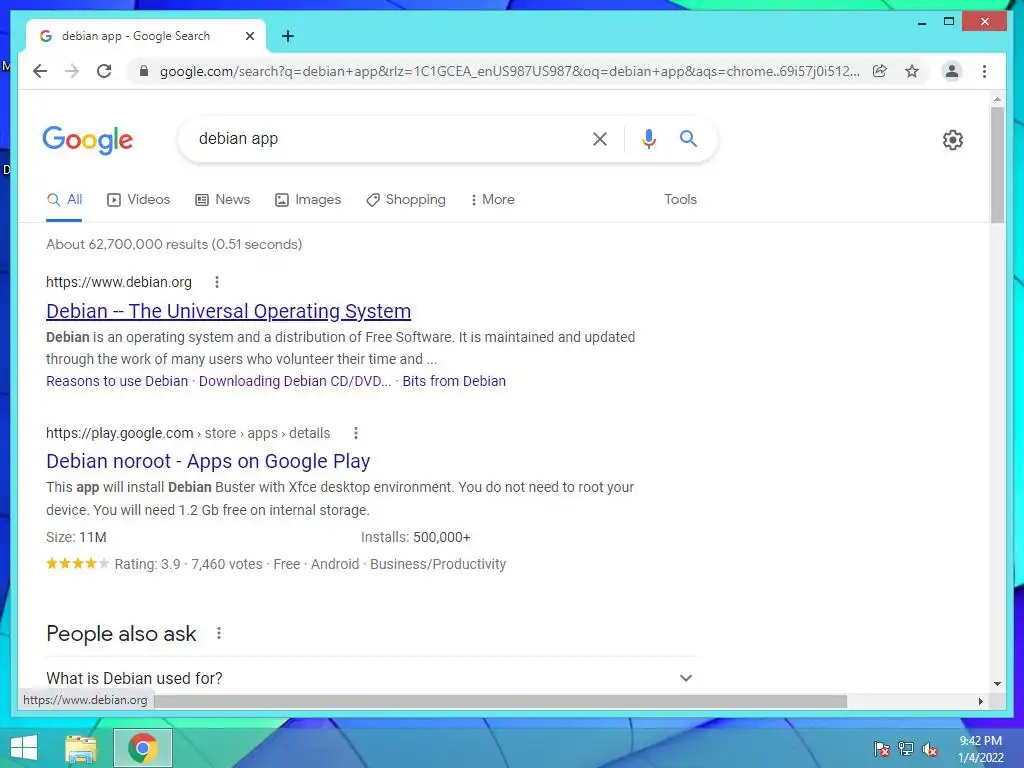Open the People also ask options menu

click(219, 633)
